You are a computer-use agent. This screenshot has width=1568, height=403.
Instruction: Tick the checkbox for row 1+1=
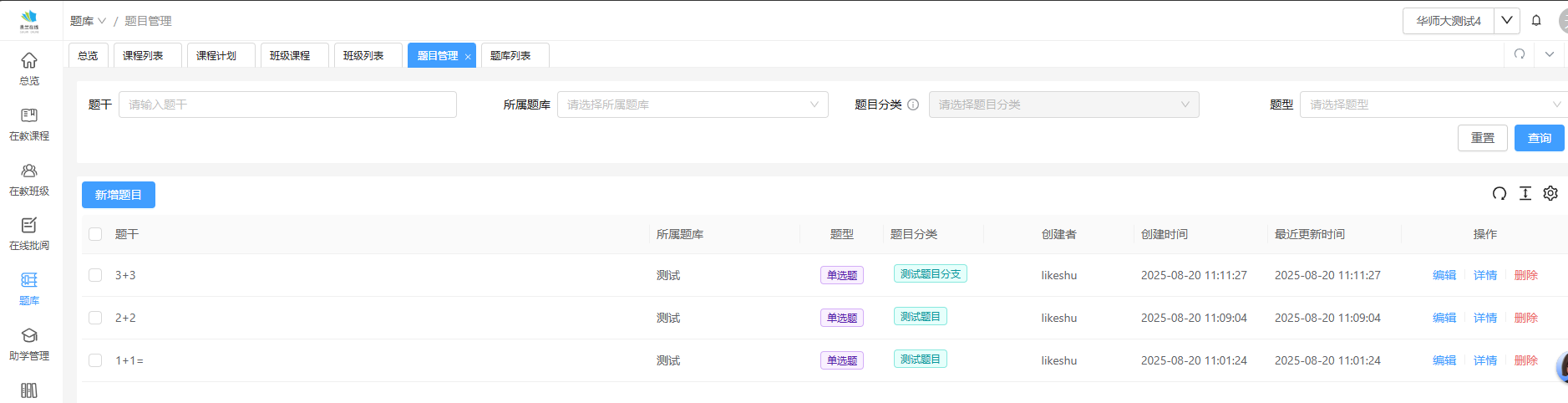pos(95,360)
